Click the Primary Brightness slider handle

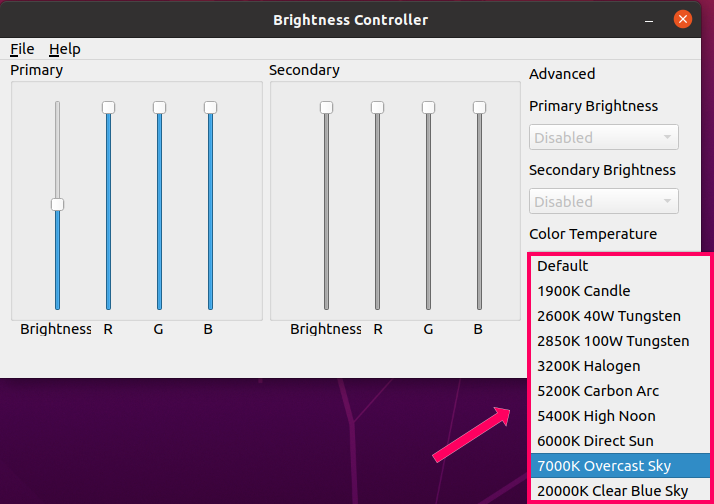coord(57,204)
